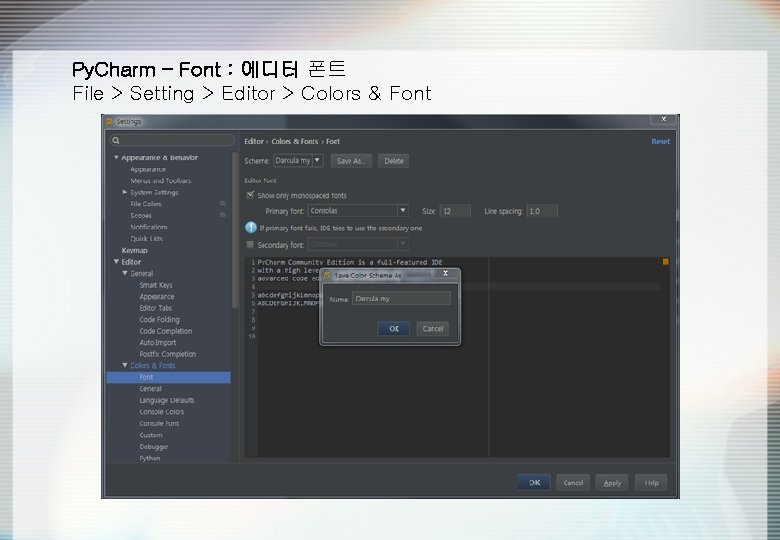This screenshot has height=540, width=780.
Task: Select Python under Colors & Fonts
Action: point(150,458)
